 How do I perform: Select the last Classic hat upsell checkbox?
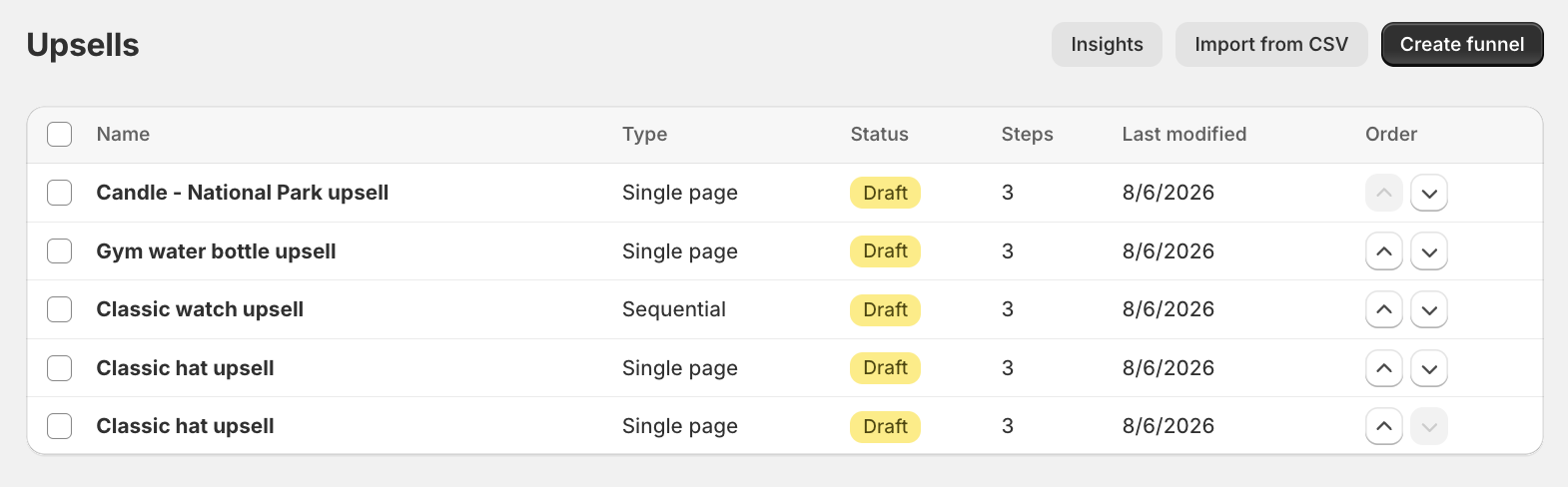tap(60, 426)
